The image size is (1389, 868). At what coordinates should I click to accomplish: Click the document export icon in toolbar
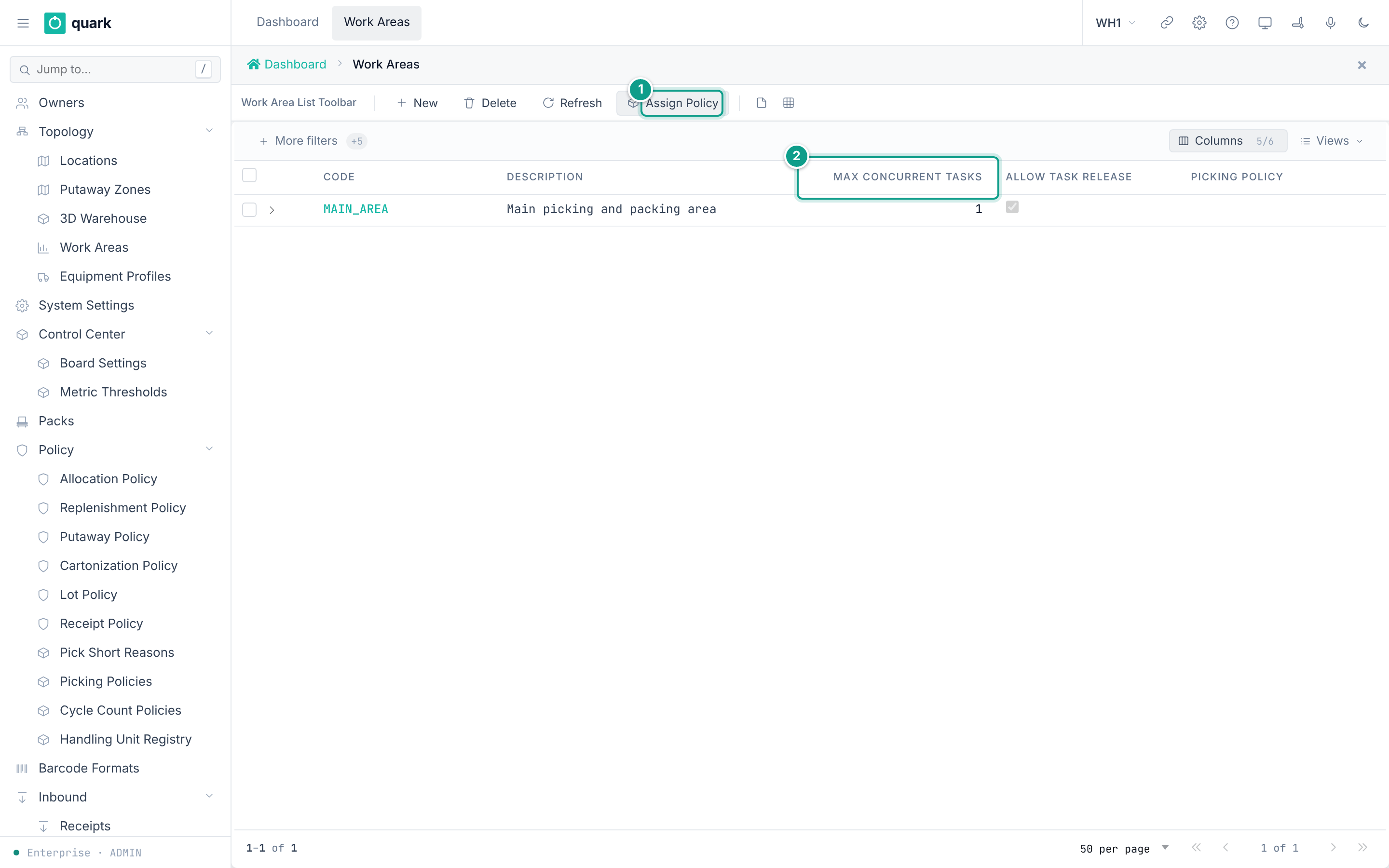click(761, 103)
